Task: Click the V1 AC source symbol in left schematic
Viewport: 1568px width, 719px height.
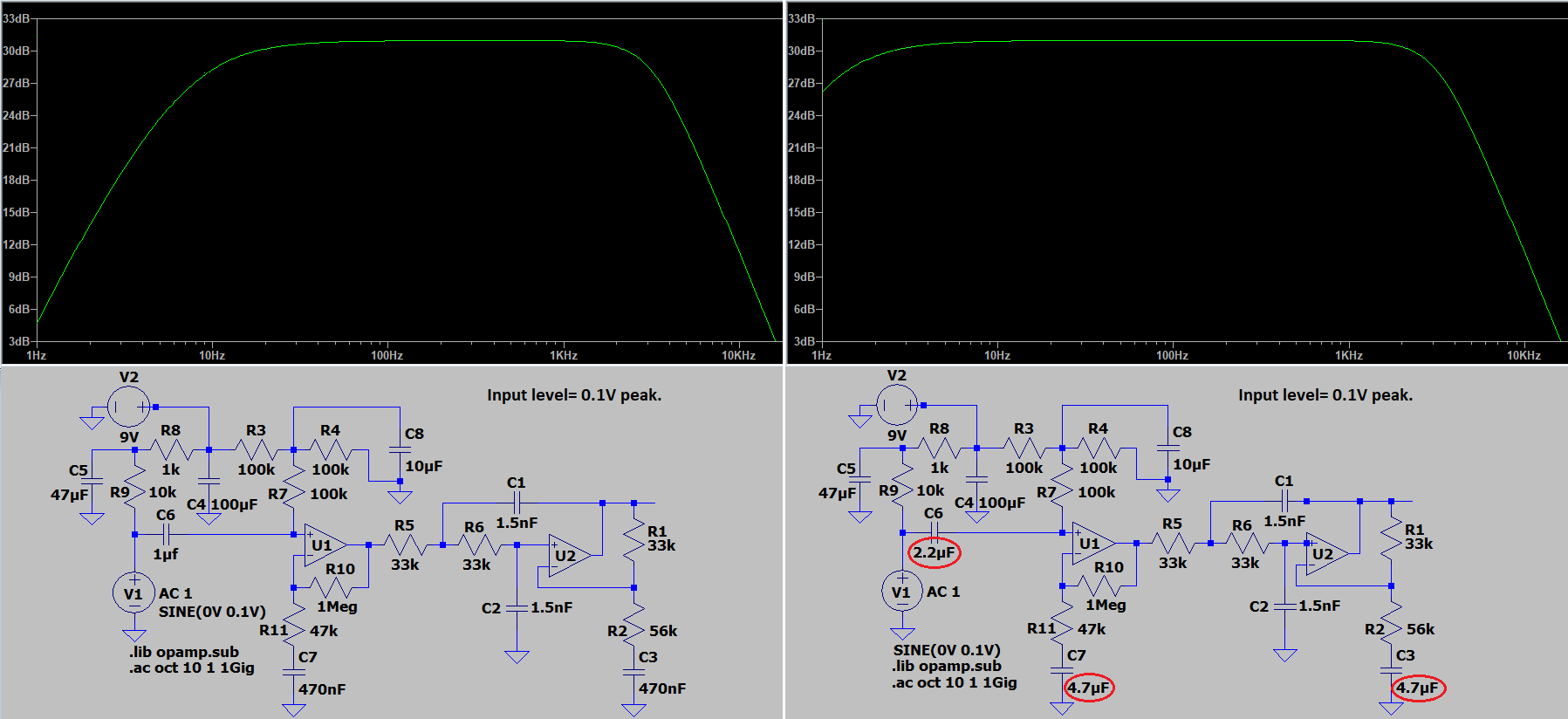Action: (x=134, y=593)
